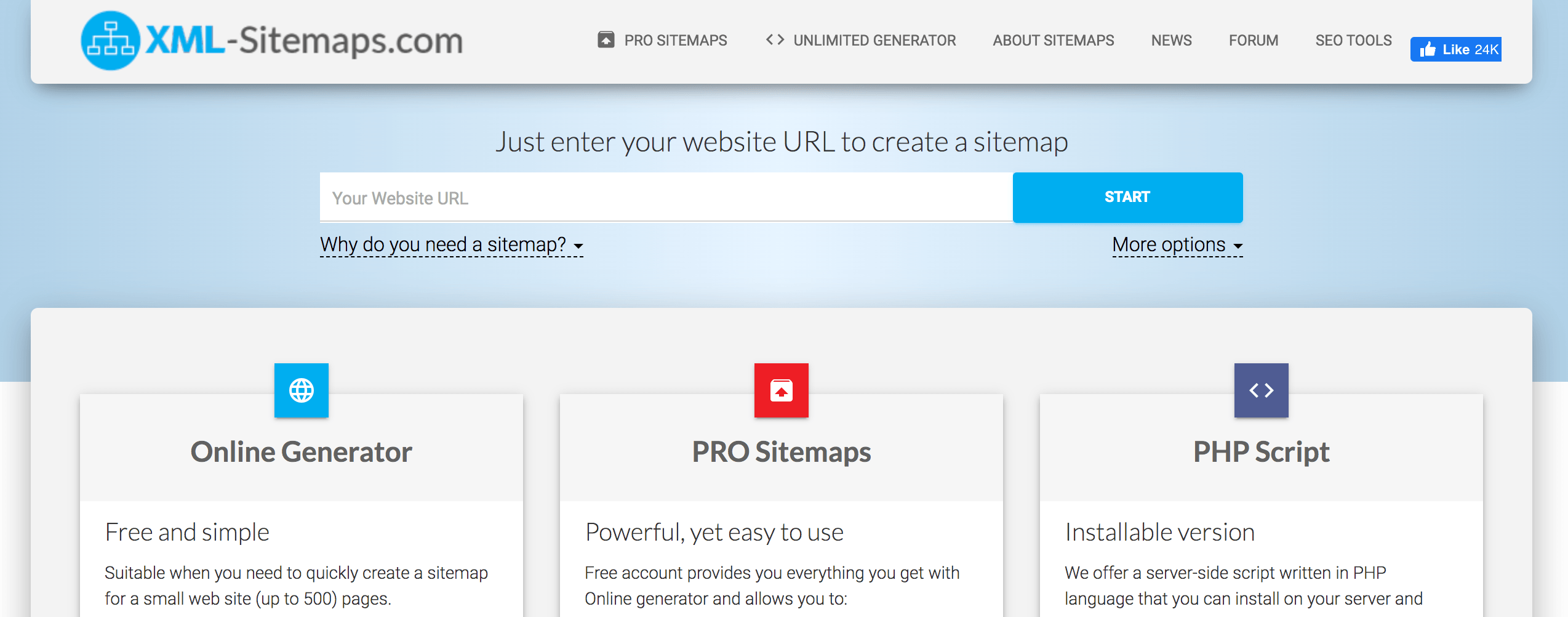Click the START button
1568x617 pixels.
[1127, 197]
